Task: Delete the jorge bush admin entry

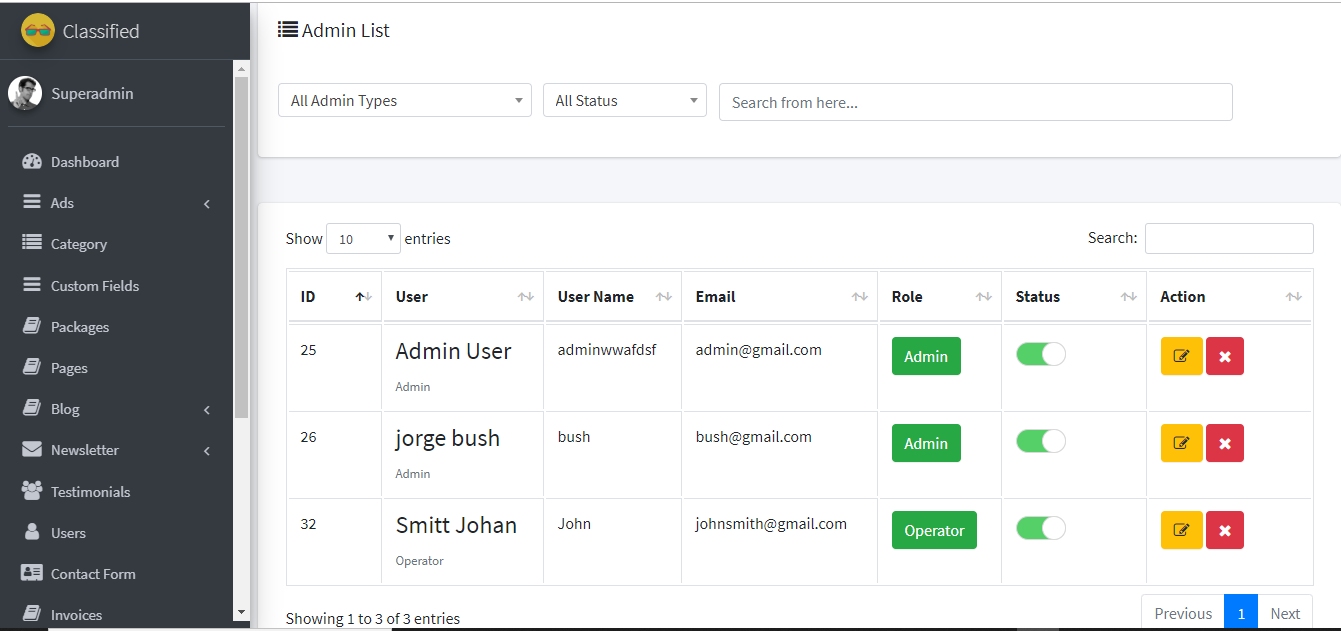Action: point(1225,442)
